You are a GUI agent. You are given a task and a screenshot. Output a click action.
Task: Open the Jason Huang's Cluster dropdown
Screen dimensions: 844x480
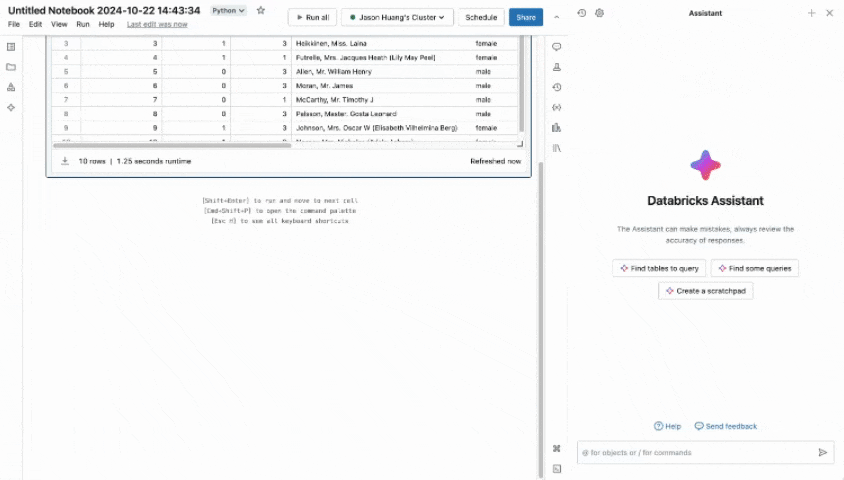[x=397, y=17]
